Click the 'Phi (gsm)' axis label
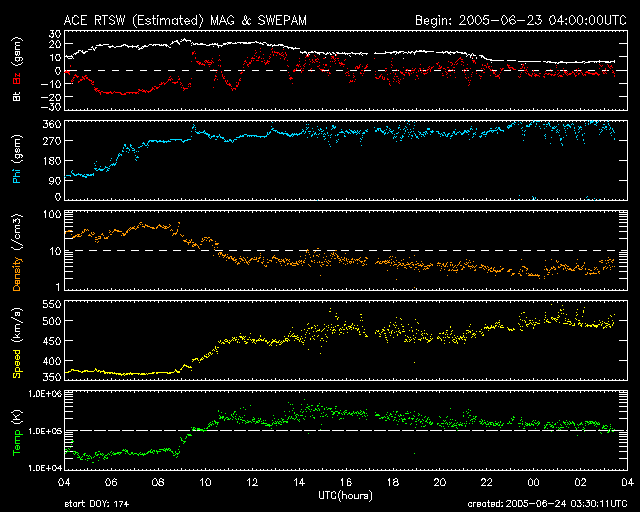640x512 pixels. click(x=17, y=159)
